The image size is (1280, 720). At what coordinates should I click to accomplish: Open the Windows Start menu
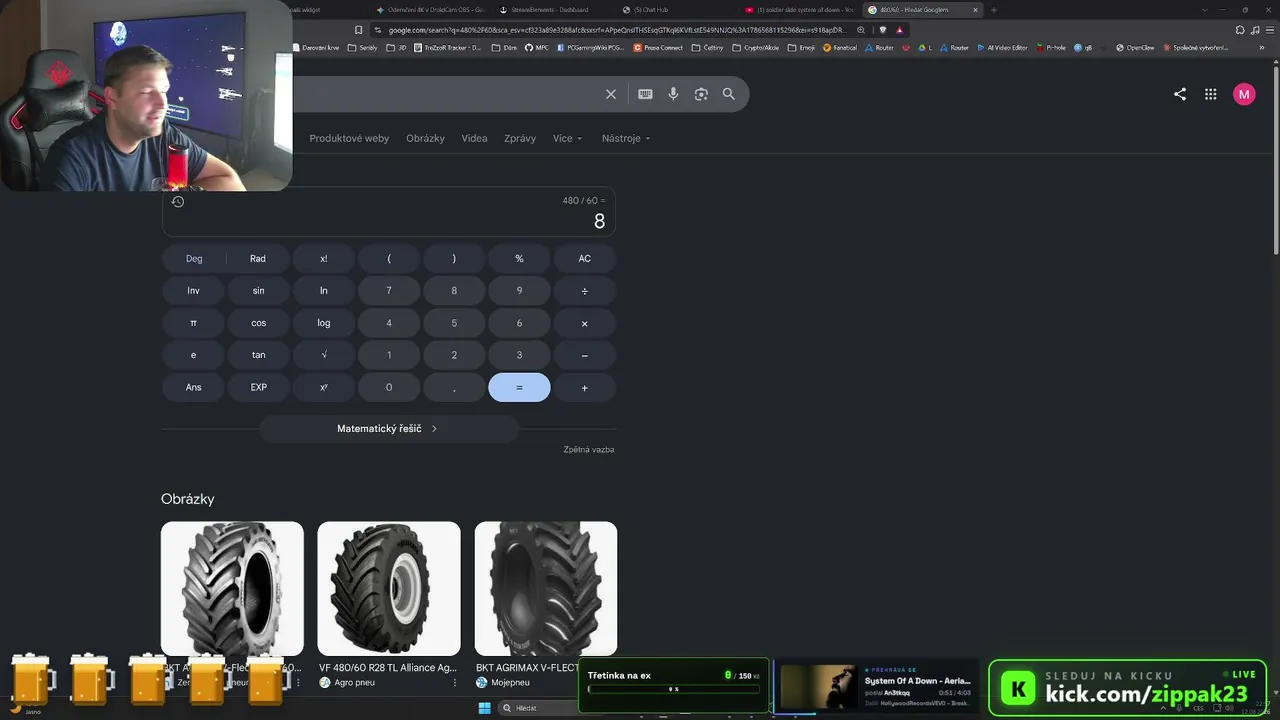[485, 708]
